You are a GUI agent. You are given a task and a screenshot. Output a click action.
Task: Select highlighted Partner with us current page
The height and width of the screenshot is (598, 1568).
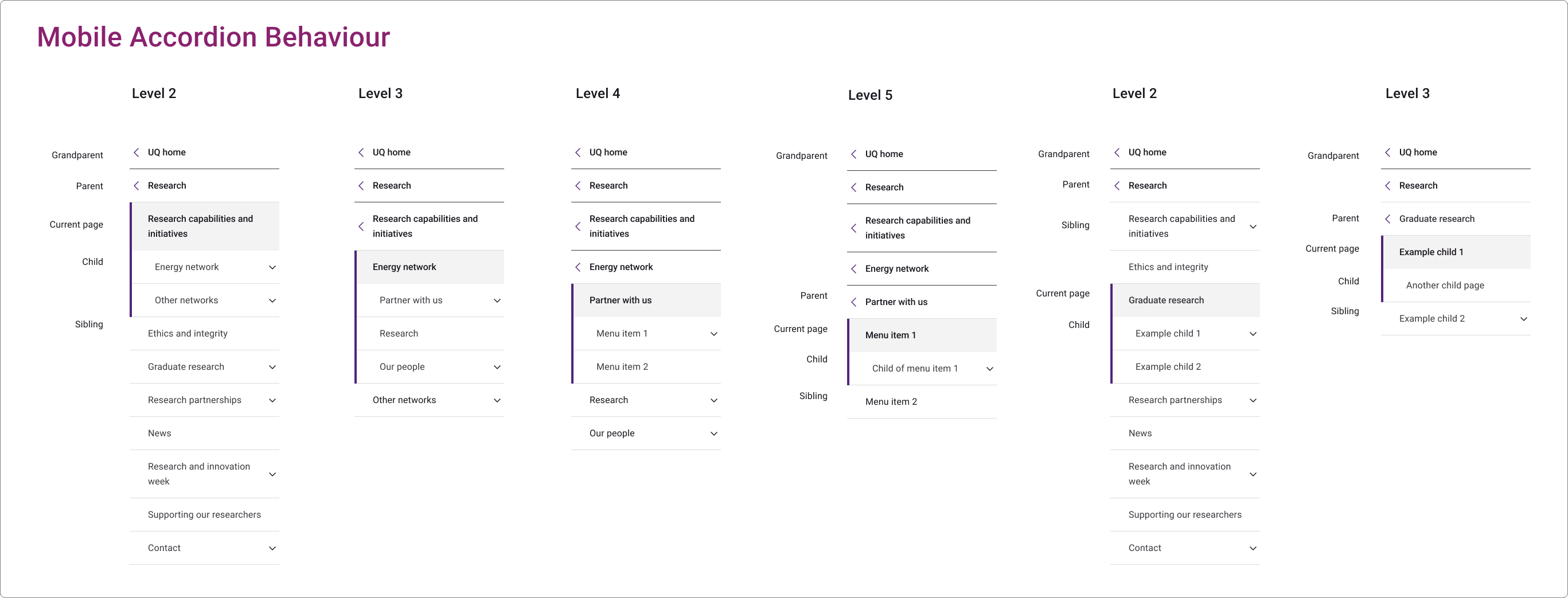(x=621, y=300)
